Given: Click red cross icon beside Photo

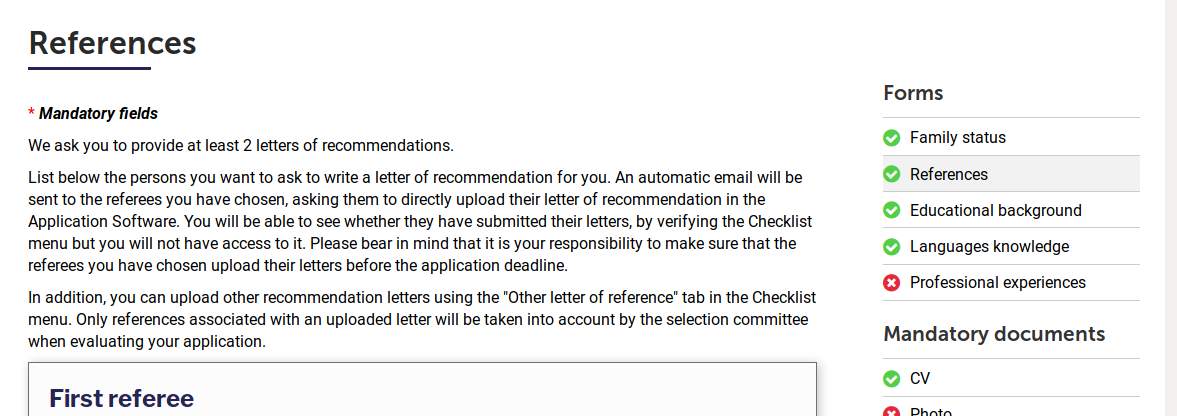Looking at the screenshot, I should click(891, 411).
